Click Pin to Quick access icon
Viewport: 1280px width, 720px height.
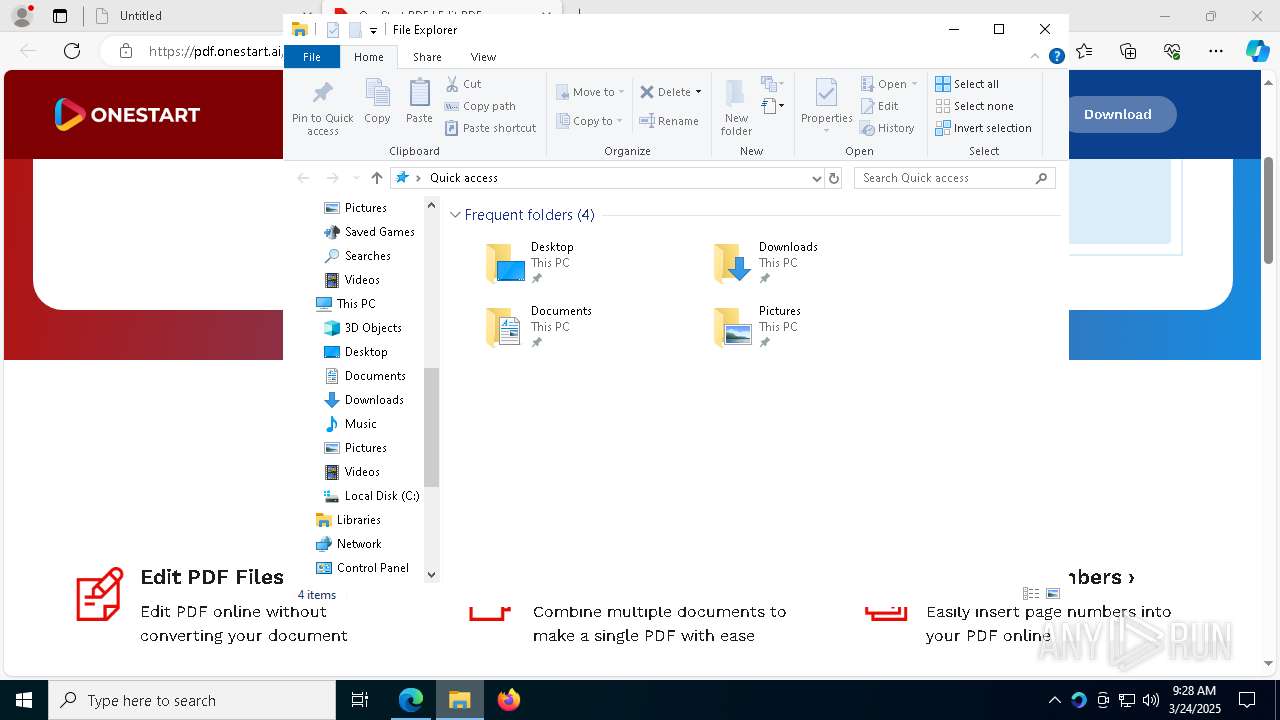(322, 108)
